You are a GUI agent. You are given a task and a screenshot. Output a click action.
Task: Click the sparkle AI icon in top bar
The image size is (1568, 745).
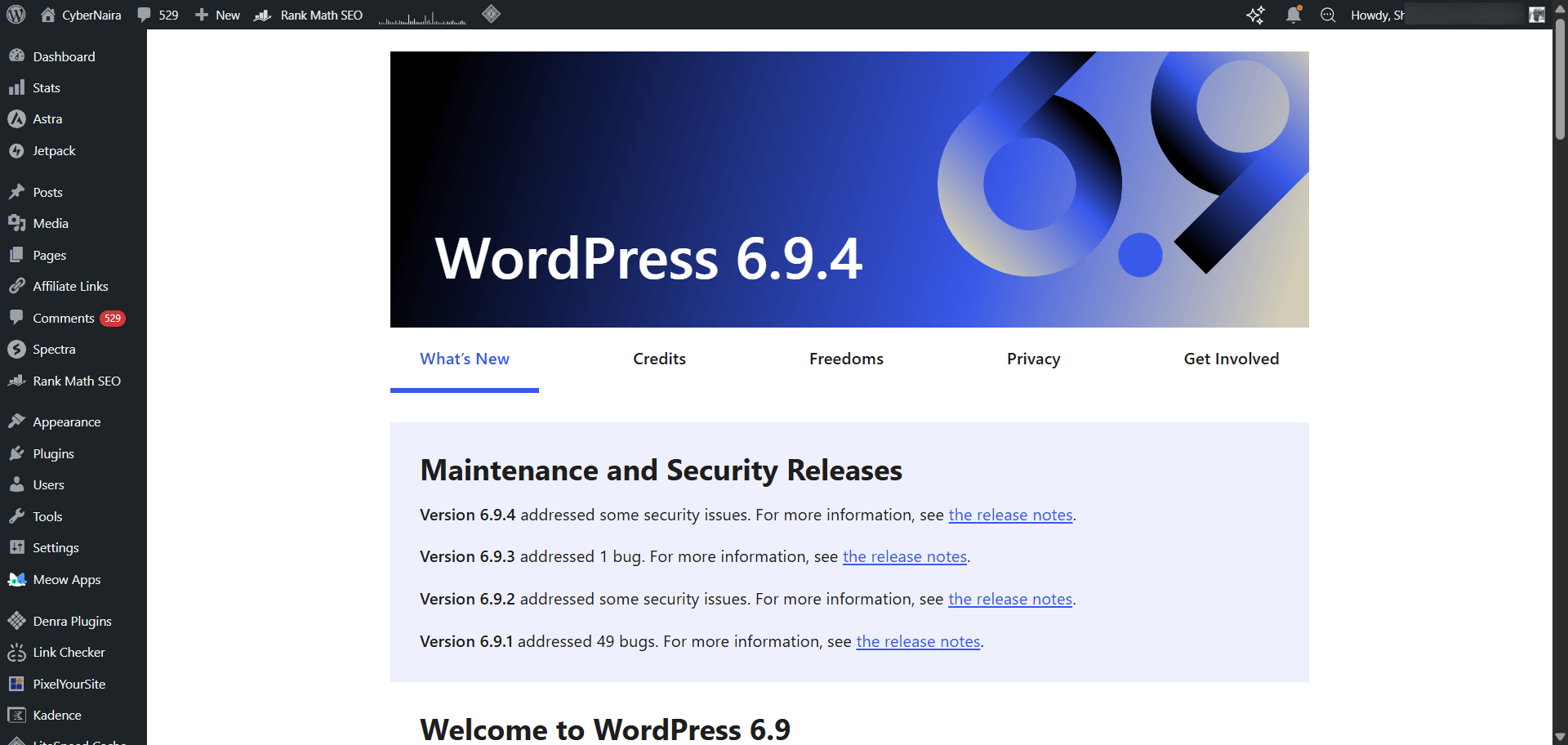click(x=1255, y=15)
